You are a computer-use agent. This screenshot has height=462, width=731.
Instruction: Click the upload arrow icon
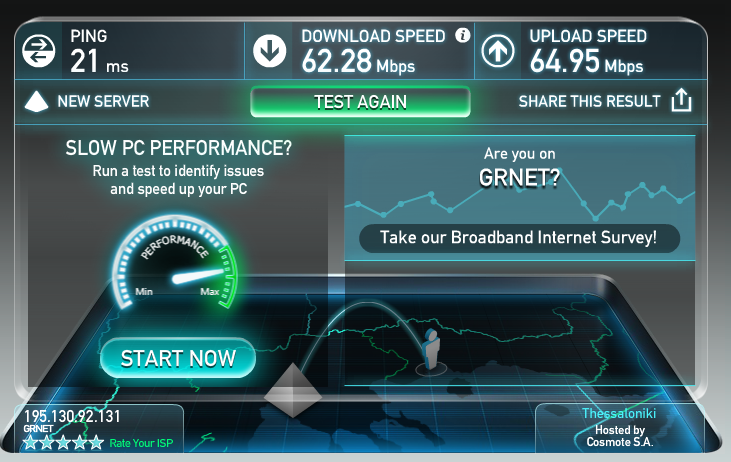point(498,51)
